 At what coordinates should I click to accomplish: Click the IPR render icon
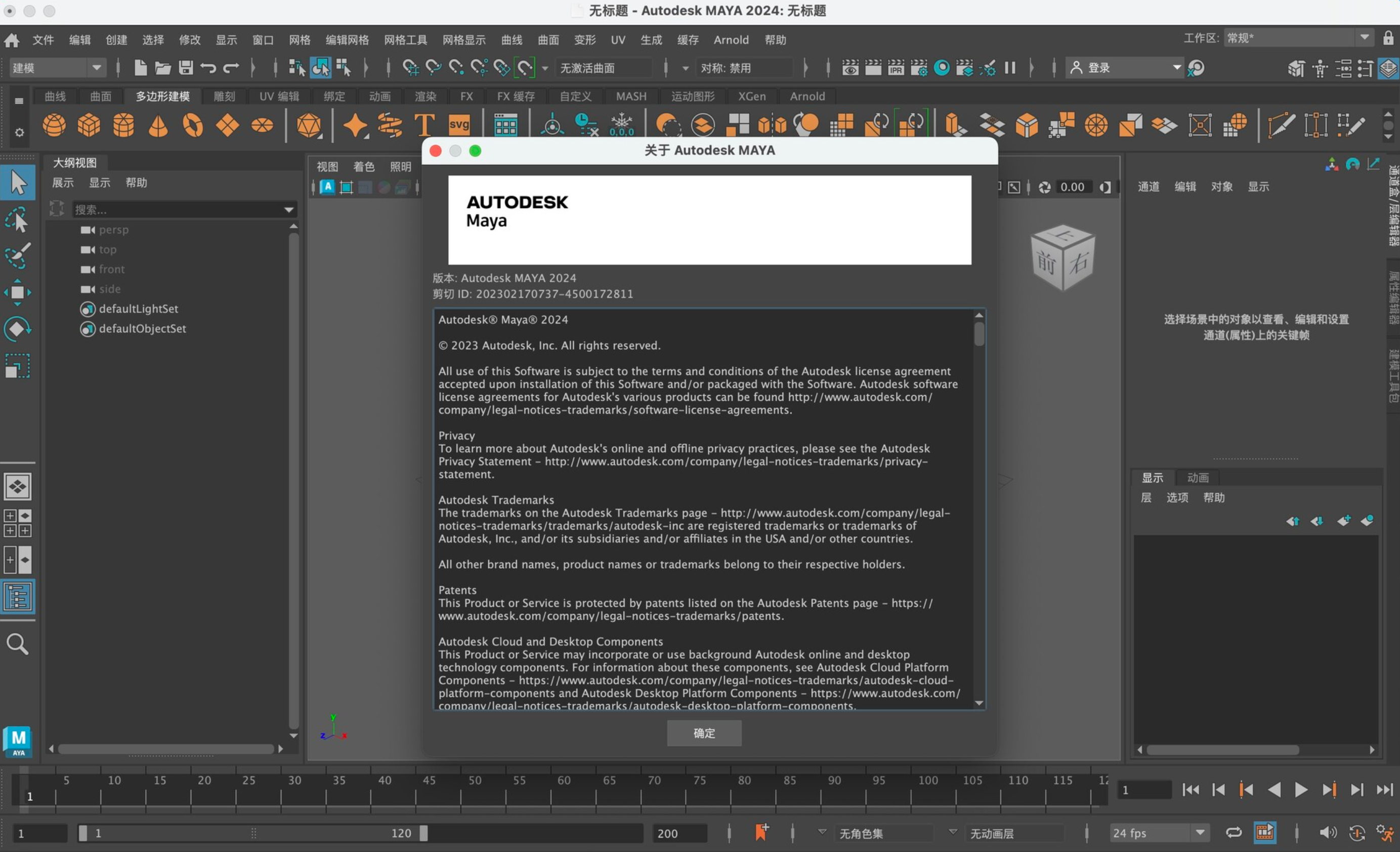pos(896,68)
